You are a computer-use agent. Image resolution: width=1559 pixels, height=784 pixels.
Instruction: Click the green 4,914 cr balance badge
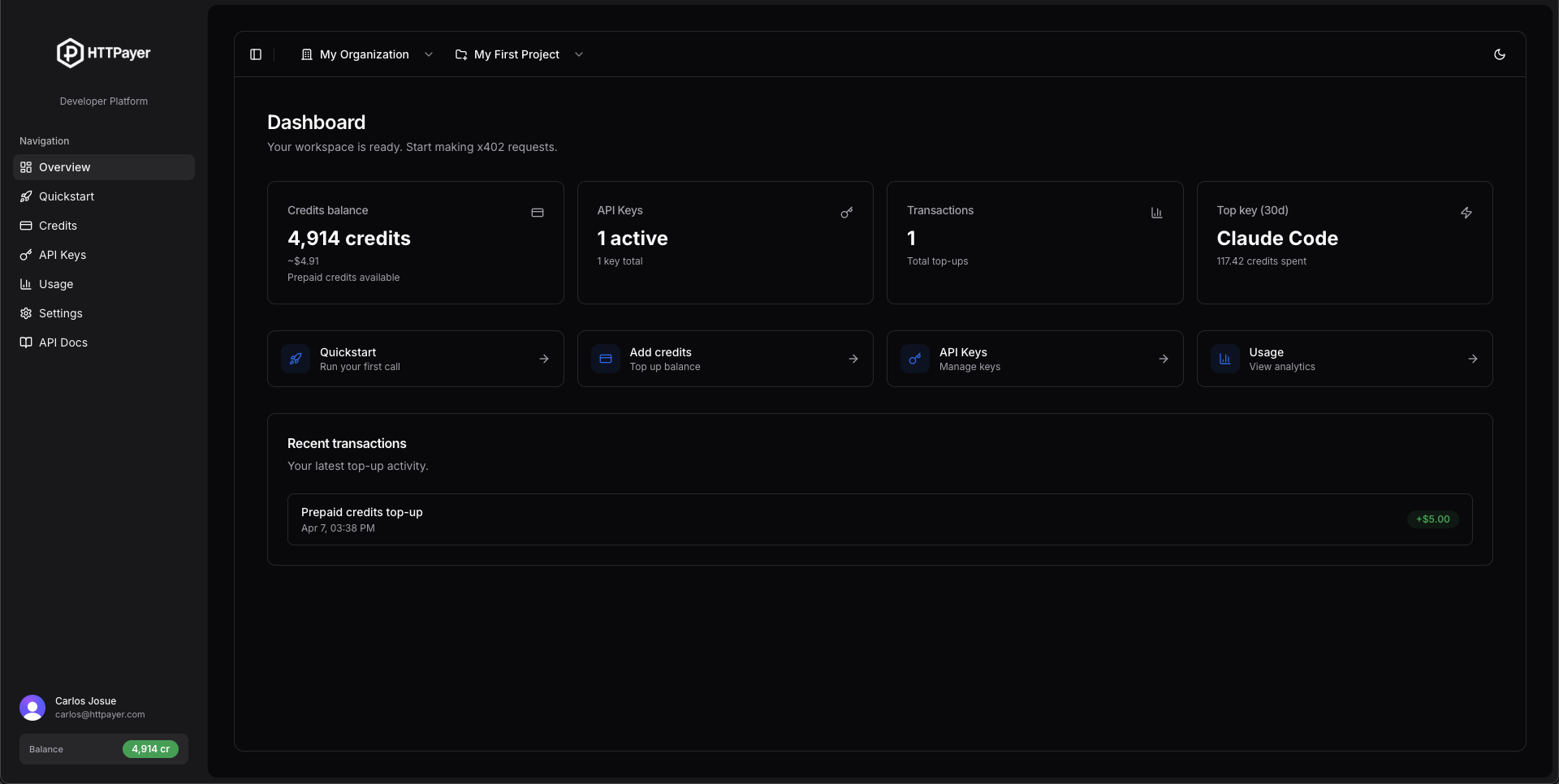(150, 749)
